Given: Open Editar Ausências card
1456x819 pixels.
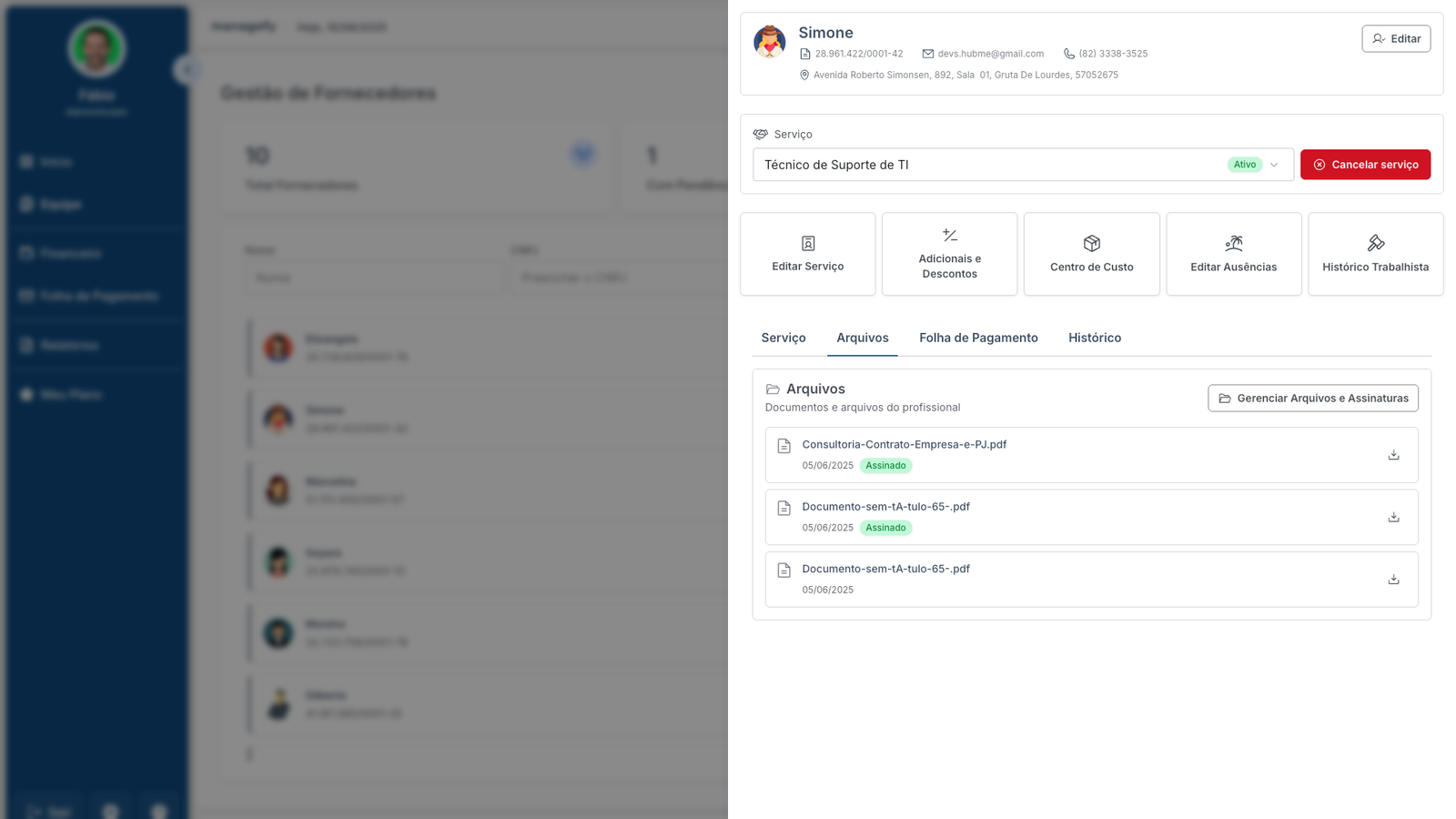Looking at the screenshot, I should coord(1234,254).
